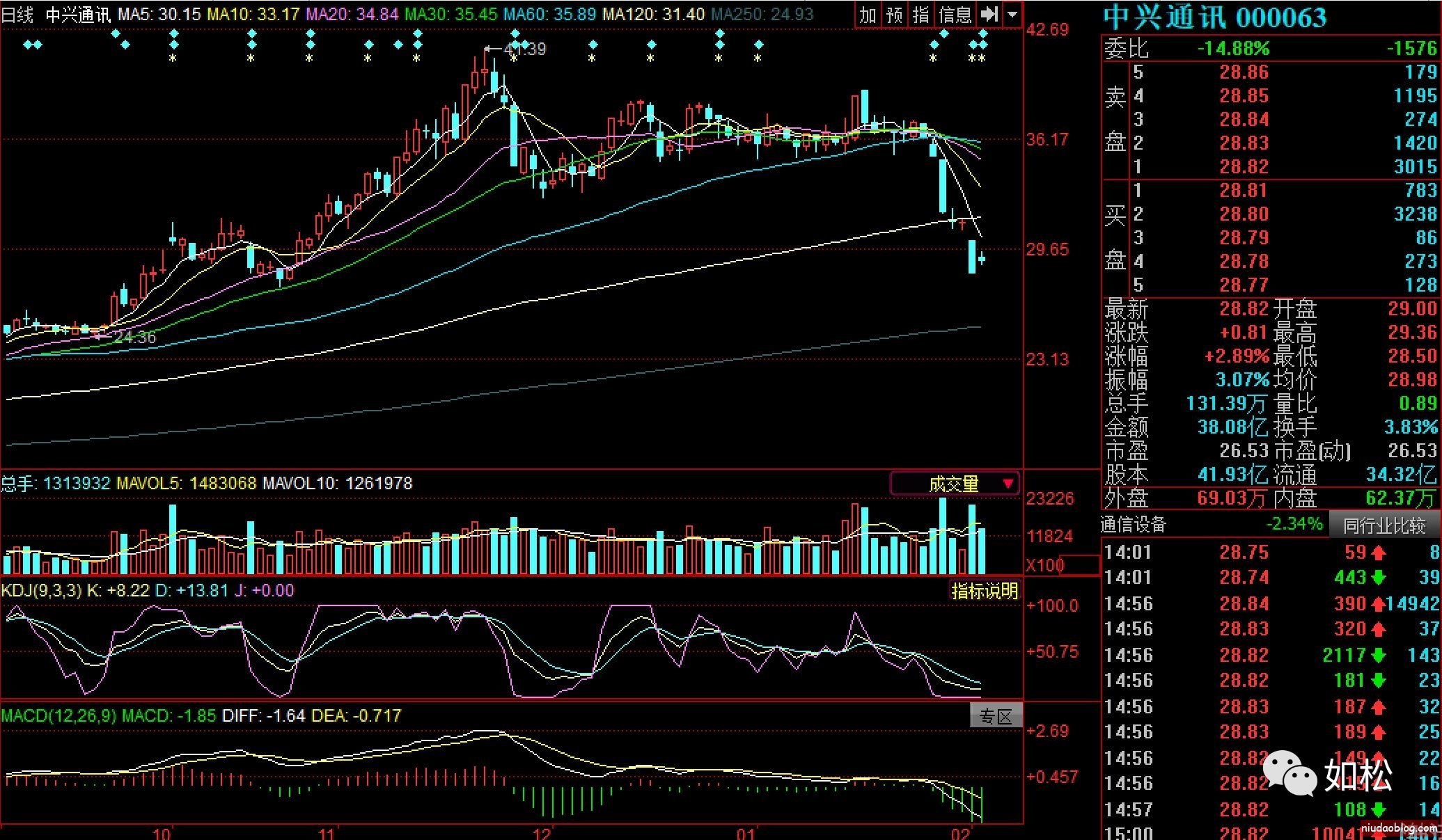
Task: Click the 专区 button in MACD panel
Action: [996, 716]
